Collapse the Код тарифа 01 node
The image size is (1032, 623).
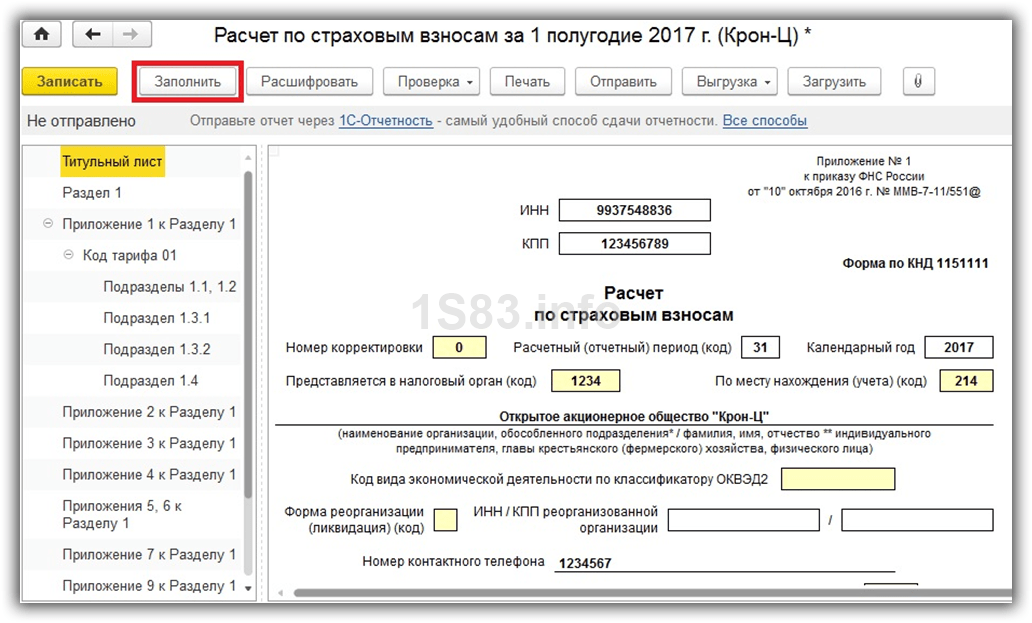(x=68, y=255)
